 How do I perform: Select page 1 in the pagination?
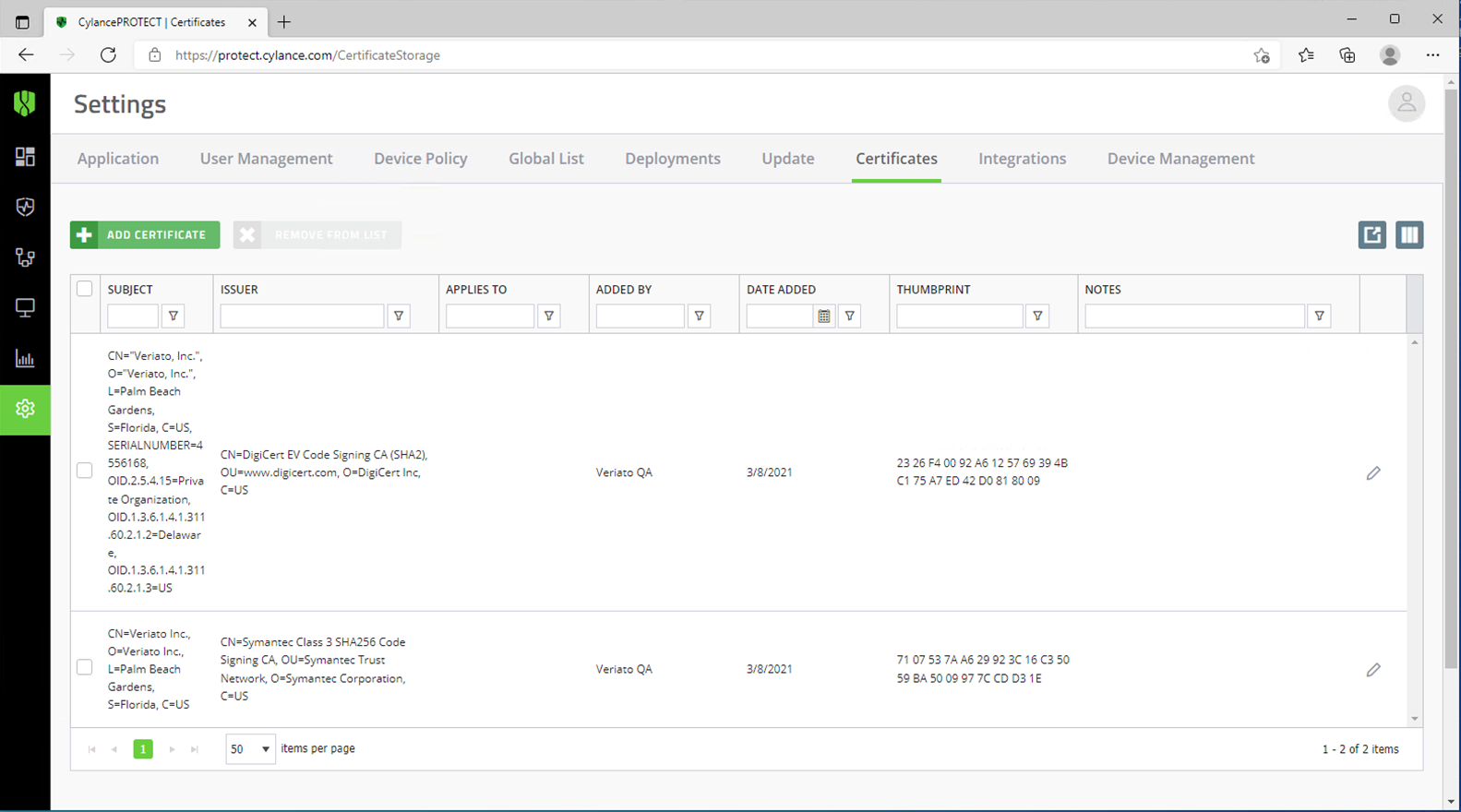[143, 749]
